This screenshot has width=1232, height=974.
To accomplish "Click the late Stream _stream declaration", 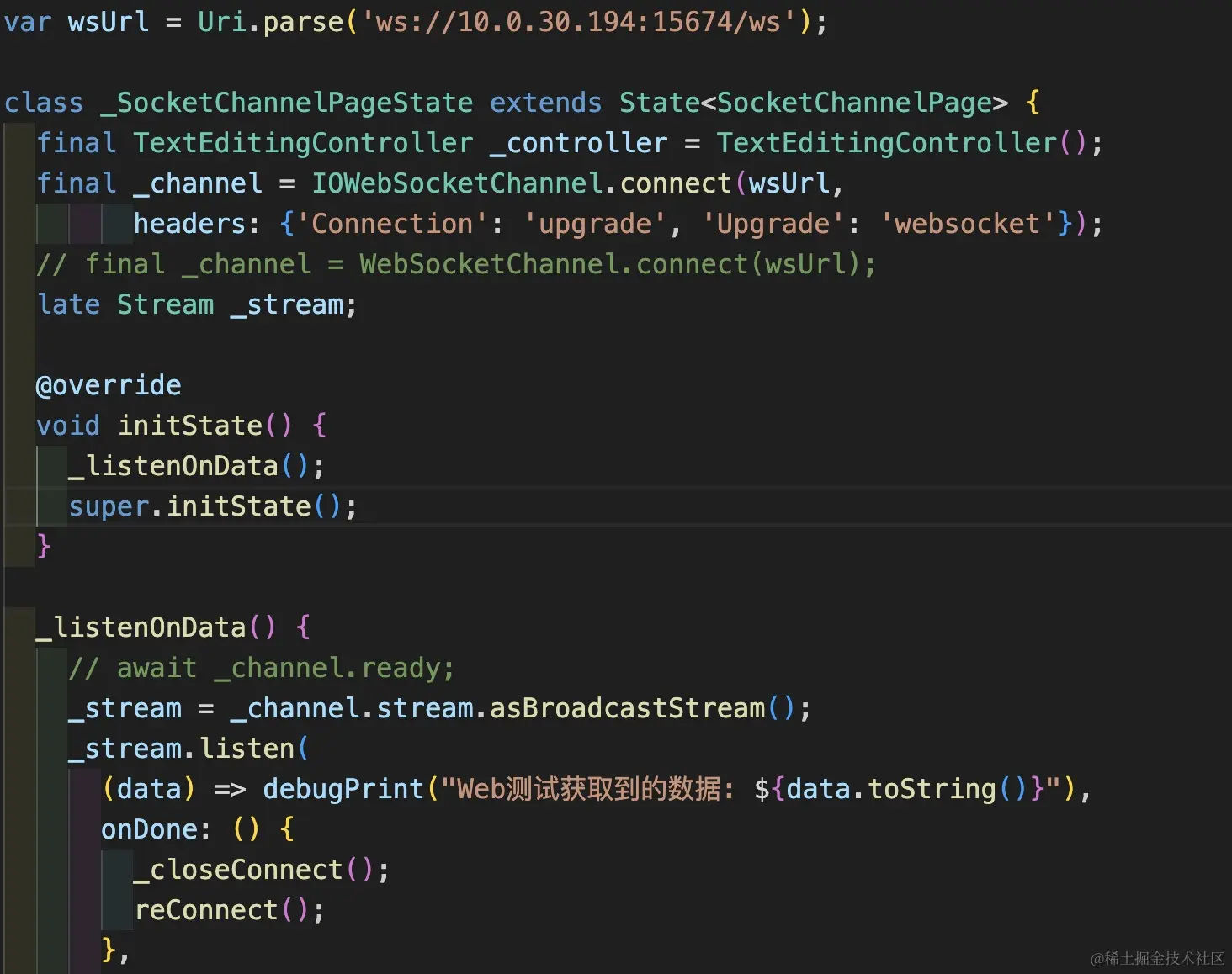I will click(197, 304).
